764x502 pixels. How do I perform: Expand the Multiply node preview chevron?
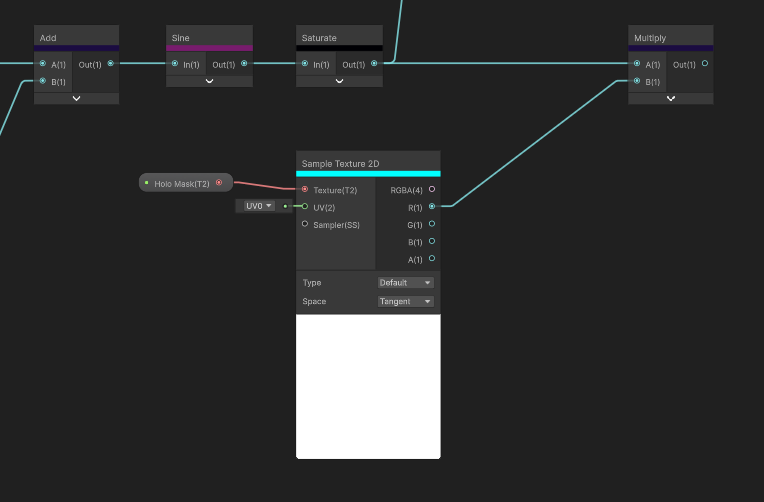coord(670,98)
